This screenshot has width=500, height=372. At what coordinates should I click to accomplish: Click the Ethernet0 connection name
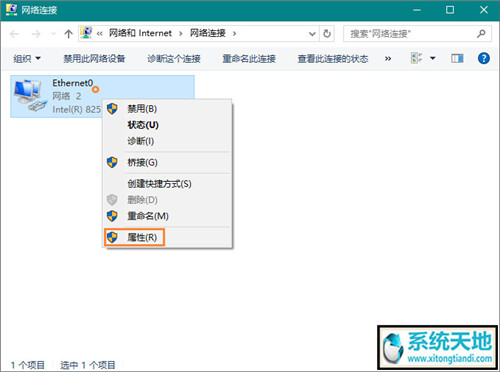click(x=72, y=83)
